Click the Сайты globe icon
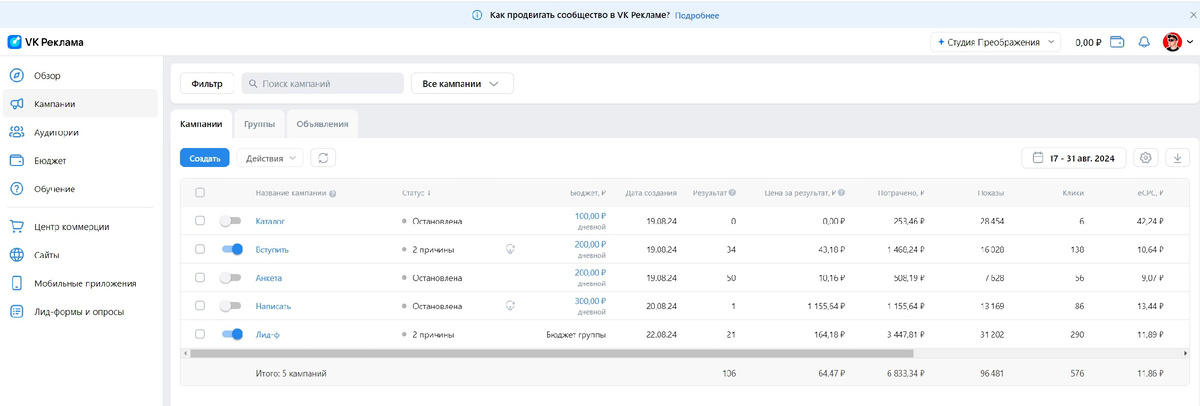 (x=16, y=255)
